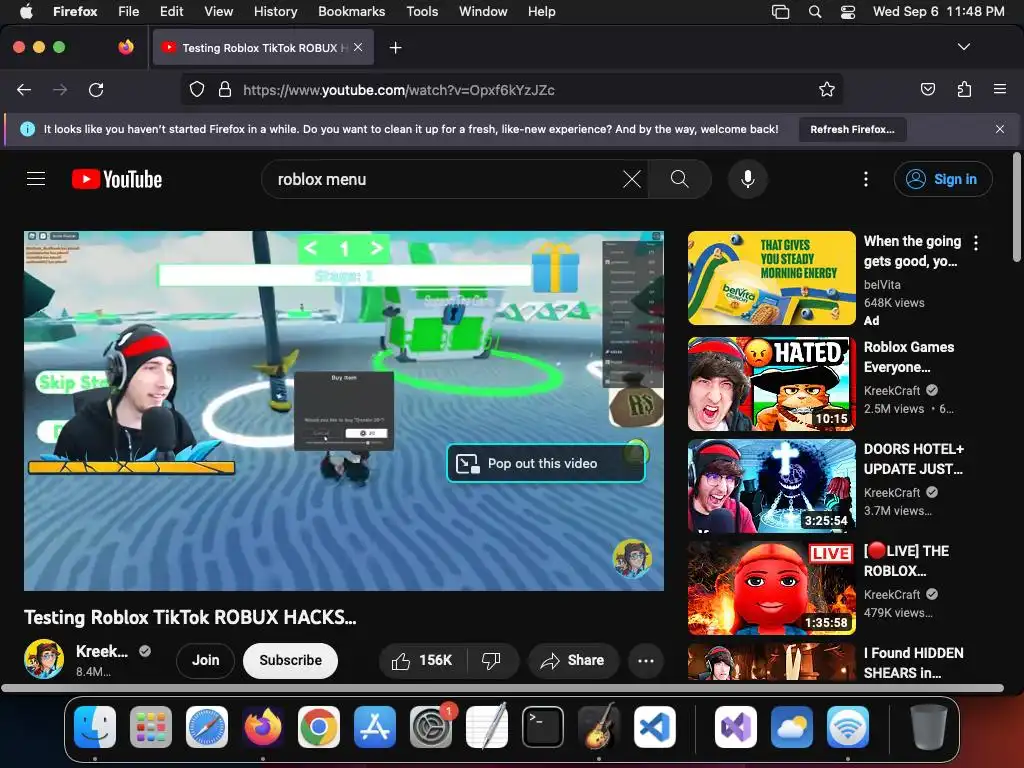1024x768 pixels.
Task: Open the channel watermark in video corner
Action: click(632, 558)
